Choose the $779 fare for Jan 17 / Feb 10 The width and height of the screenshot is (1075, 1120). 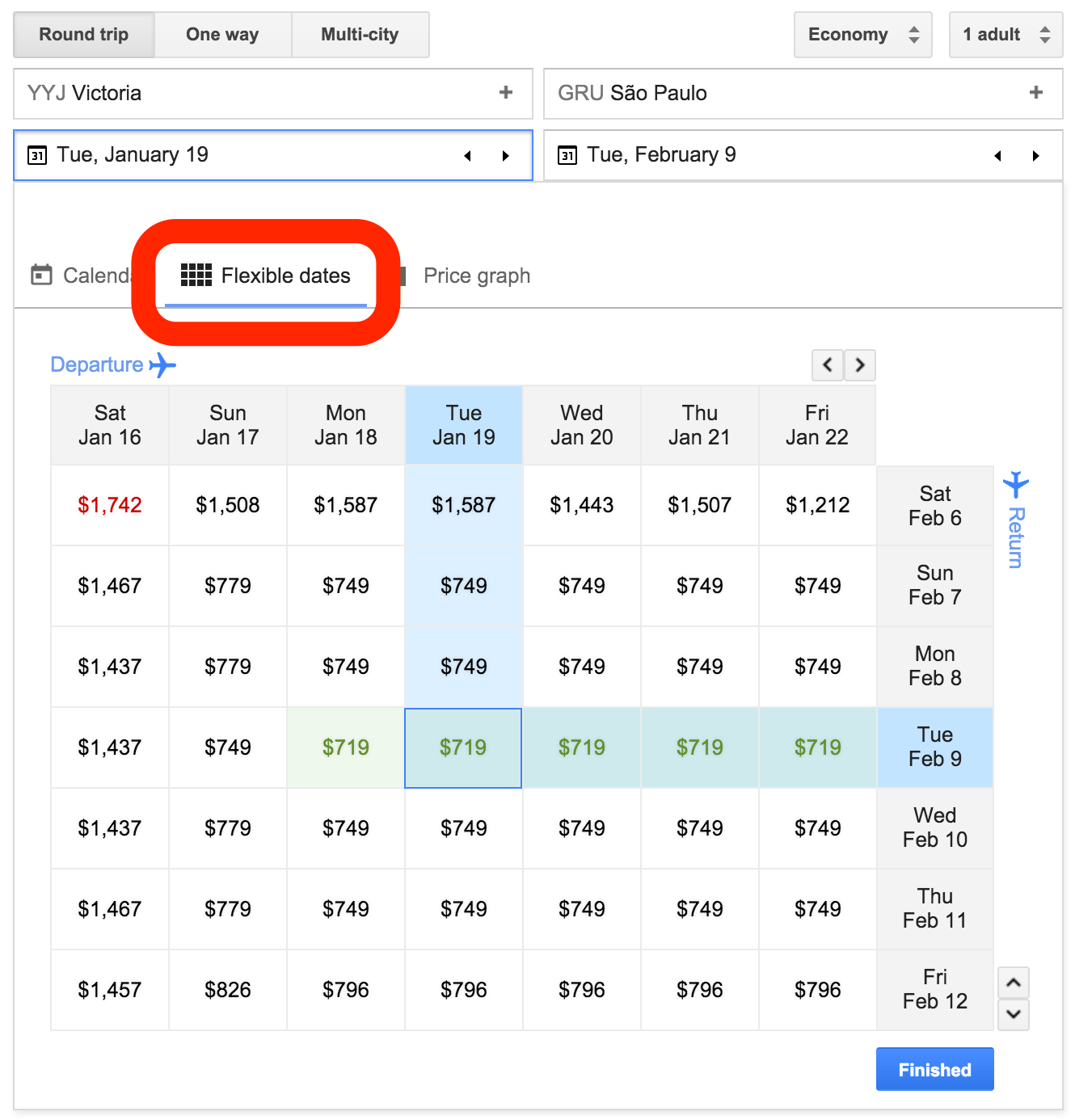click(x=228, y=828)
